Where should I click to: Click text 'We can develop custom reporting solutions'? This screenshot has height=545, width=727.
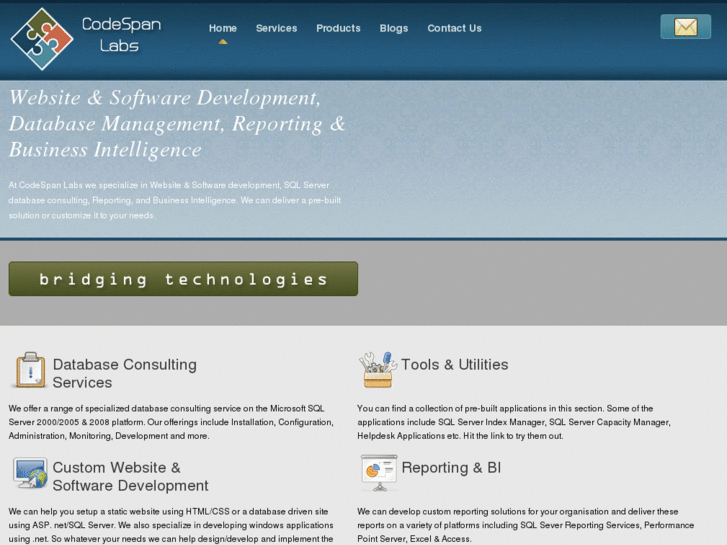[x=525, y=525]
